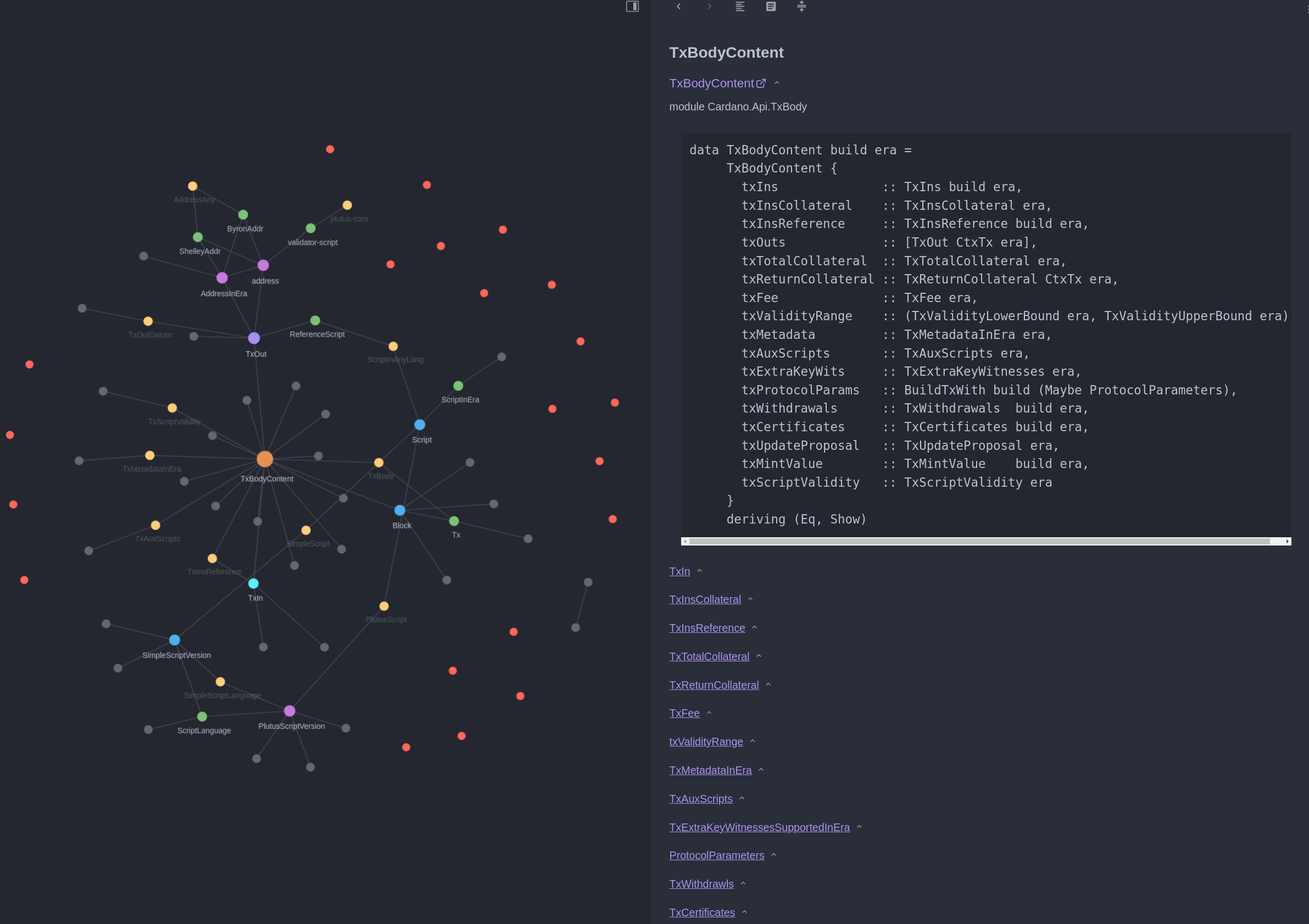Click the back navigation arrow

pos(678,6)
